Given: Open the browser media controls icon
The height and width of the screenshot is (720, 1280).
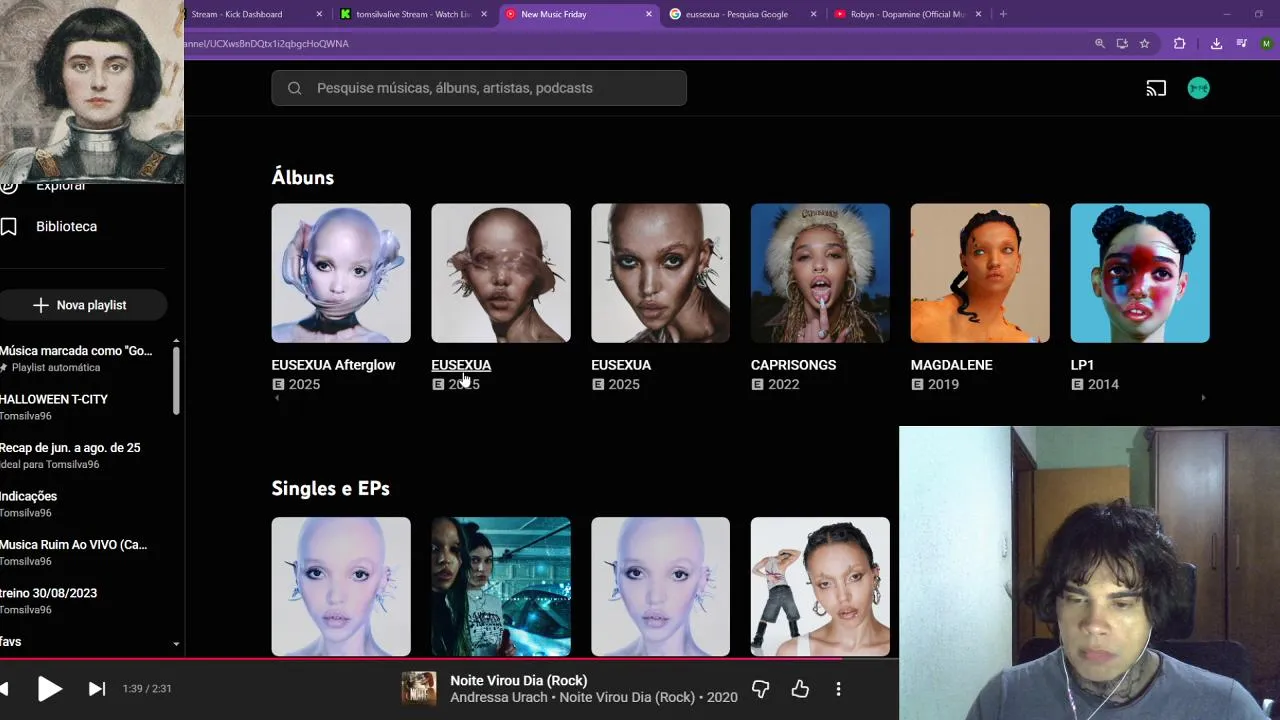Looking at the screenshot, I should [1241, 44].
